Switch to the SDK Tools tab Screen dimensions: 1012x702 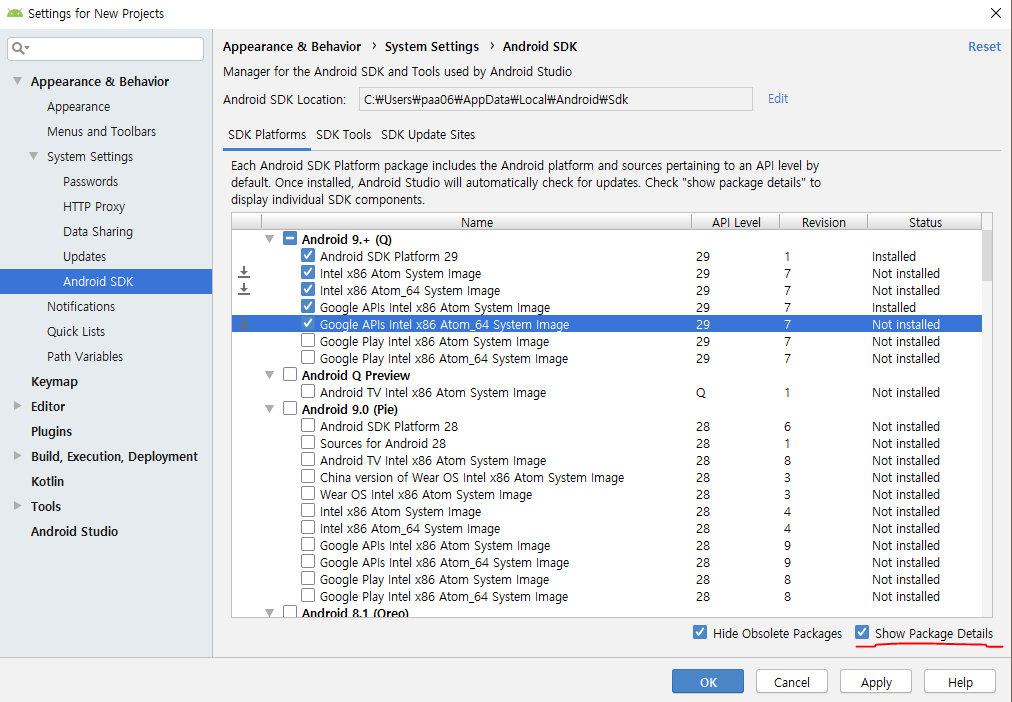(x=343, y=135)
